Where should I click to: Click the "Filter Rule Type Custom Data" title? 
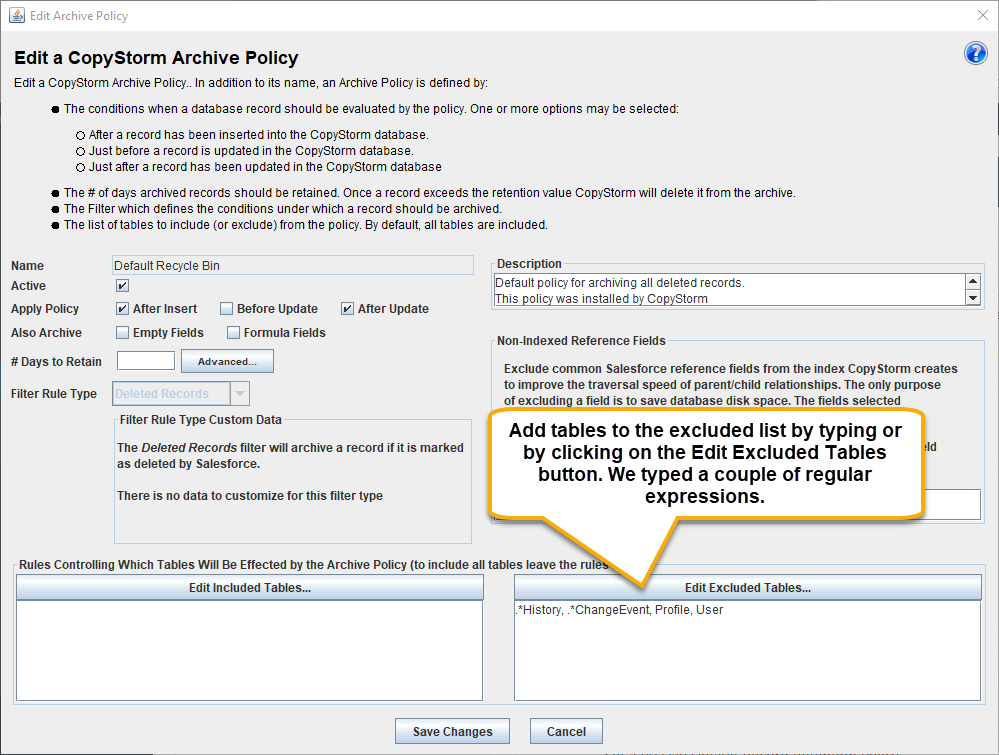tap(201, 420)
